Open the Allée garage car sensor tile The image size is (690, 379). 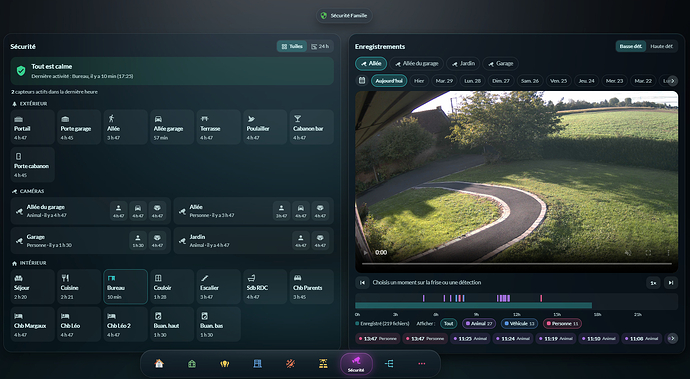click(x=172, y=127)
